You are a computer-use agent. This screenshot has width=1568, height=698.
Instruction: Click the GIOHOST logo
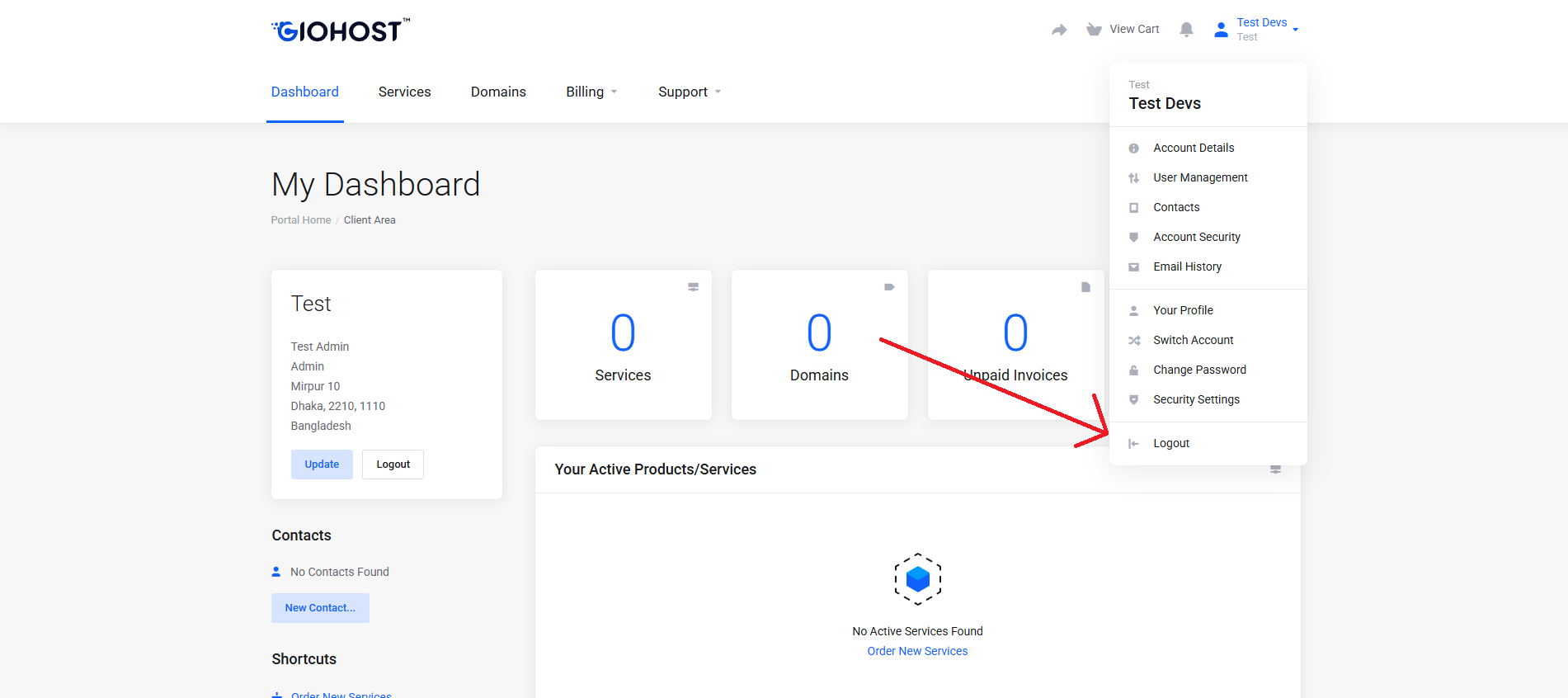coord(340,31)
